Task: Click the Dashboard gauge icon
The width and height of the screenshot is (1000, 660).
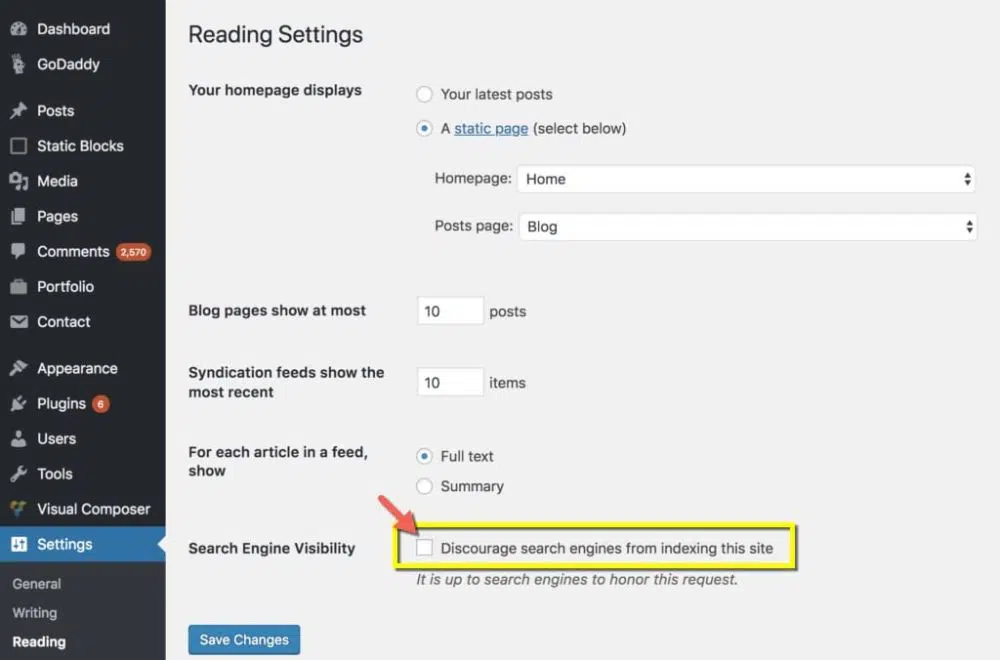Action: (18, 29)
